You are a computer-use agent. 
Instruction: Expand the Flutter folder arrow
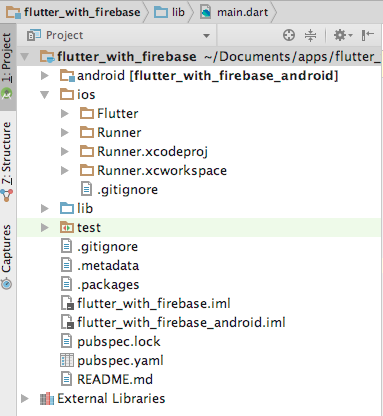pos(65,114)
